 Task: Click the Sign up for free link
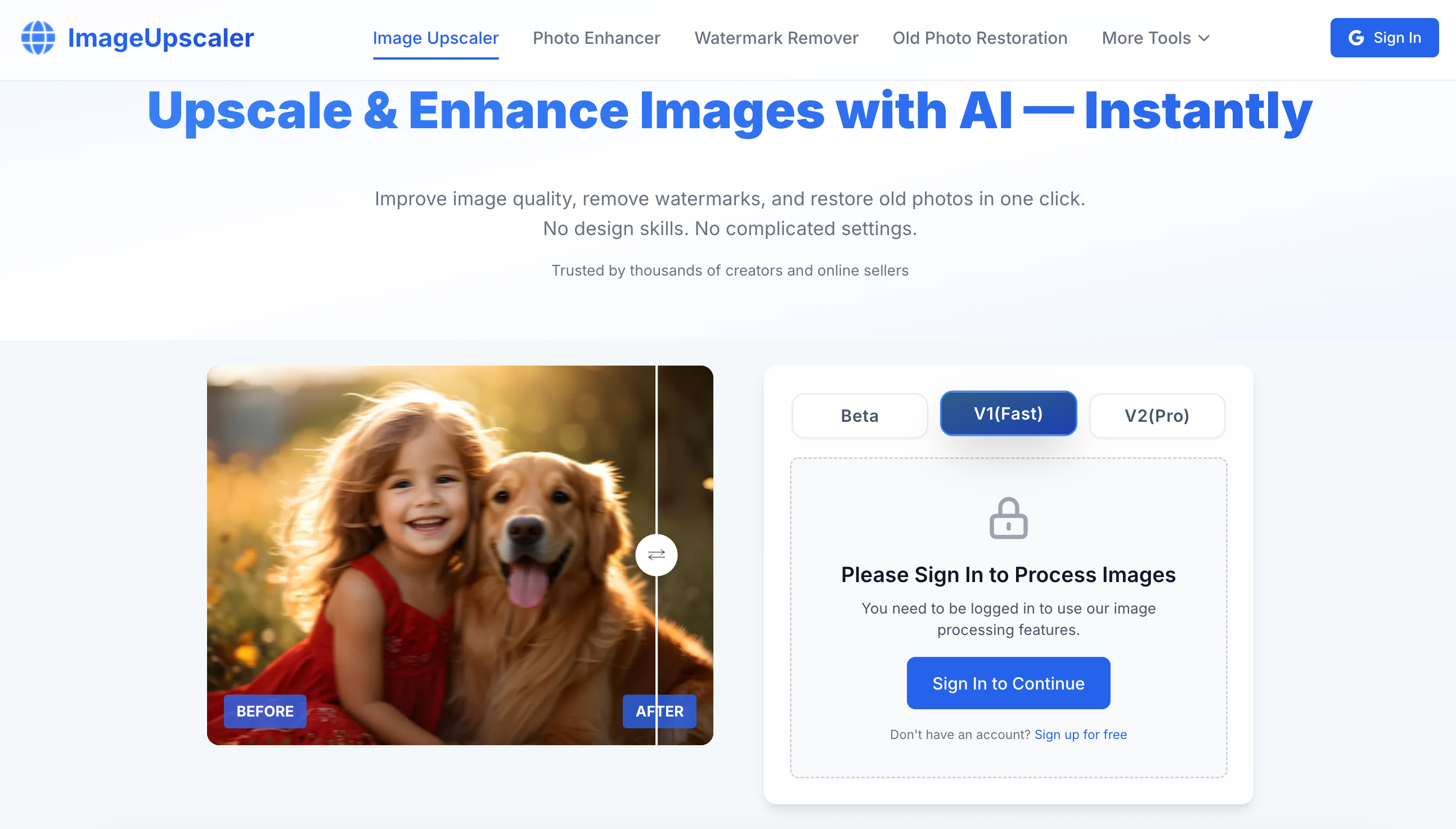tap(1080, 735)
